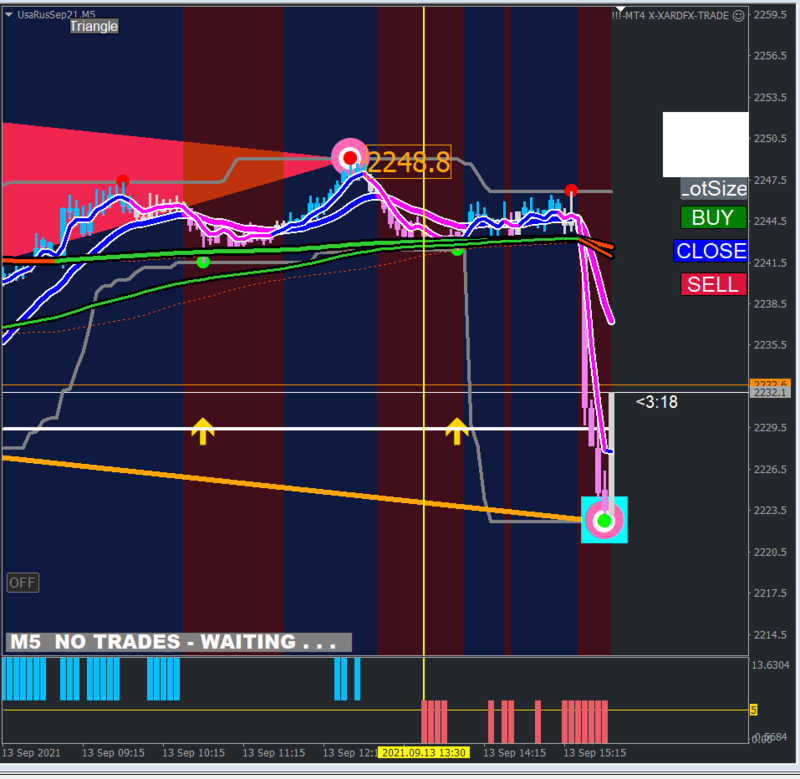Click the blue CLOSE trade button
This screenshot has height=779, width=800.
pos(710,251)
